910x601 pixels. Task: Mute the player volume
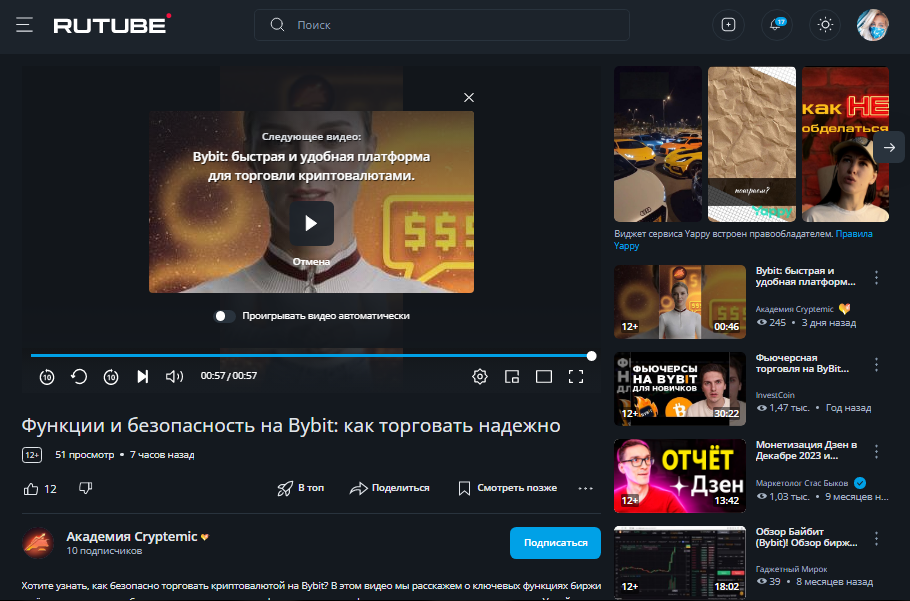tap(174, 377)
